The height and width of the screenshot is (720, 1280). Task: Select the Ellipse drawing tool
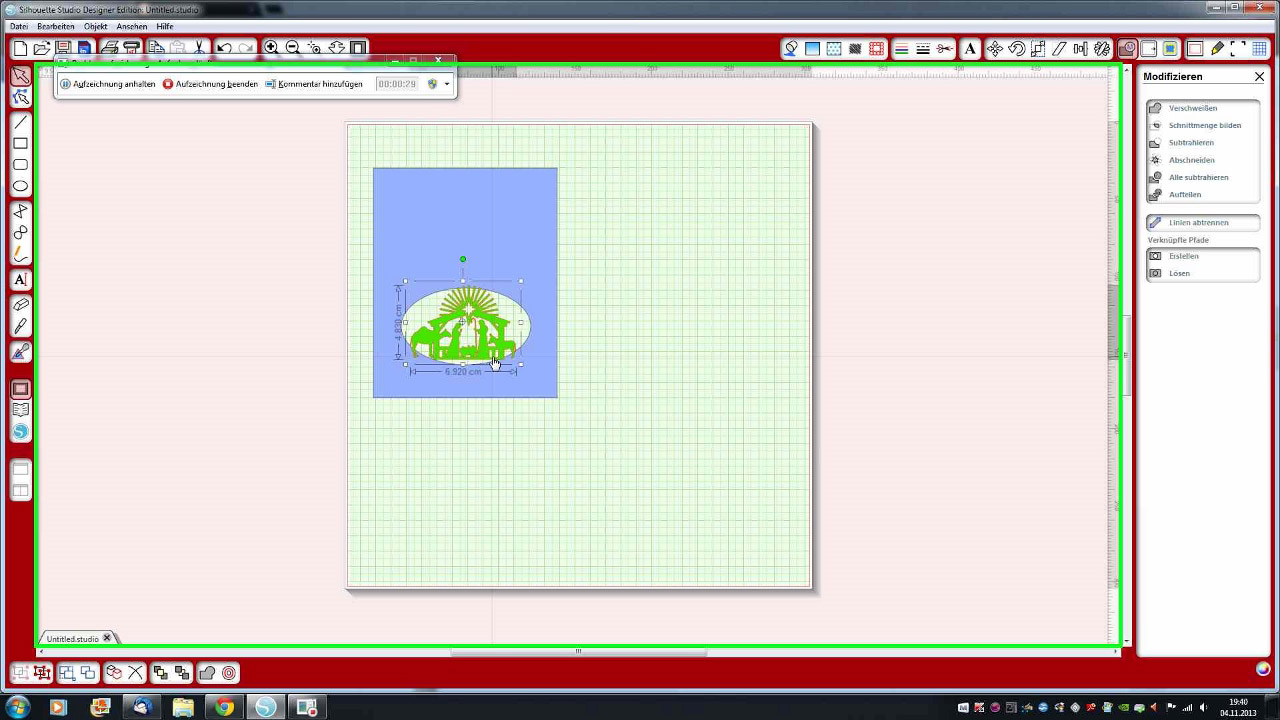(x=20, y=187)
